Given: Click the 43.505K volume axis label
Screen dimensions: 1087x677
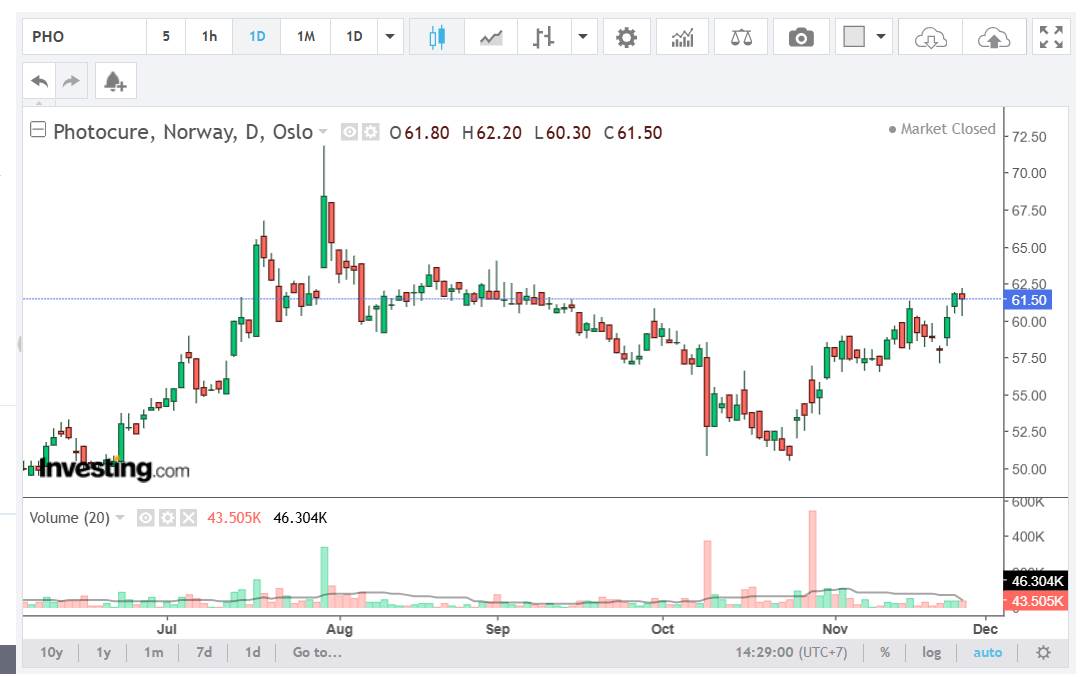Looking at the screenshot, I should pos(1036,601).
